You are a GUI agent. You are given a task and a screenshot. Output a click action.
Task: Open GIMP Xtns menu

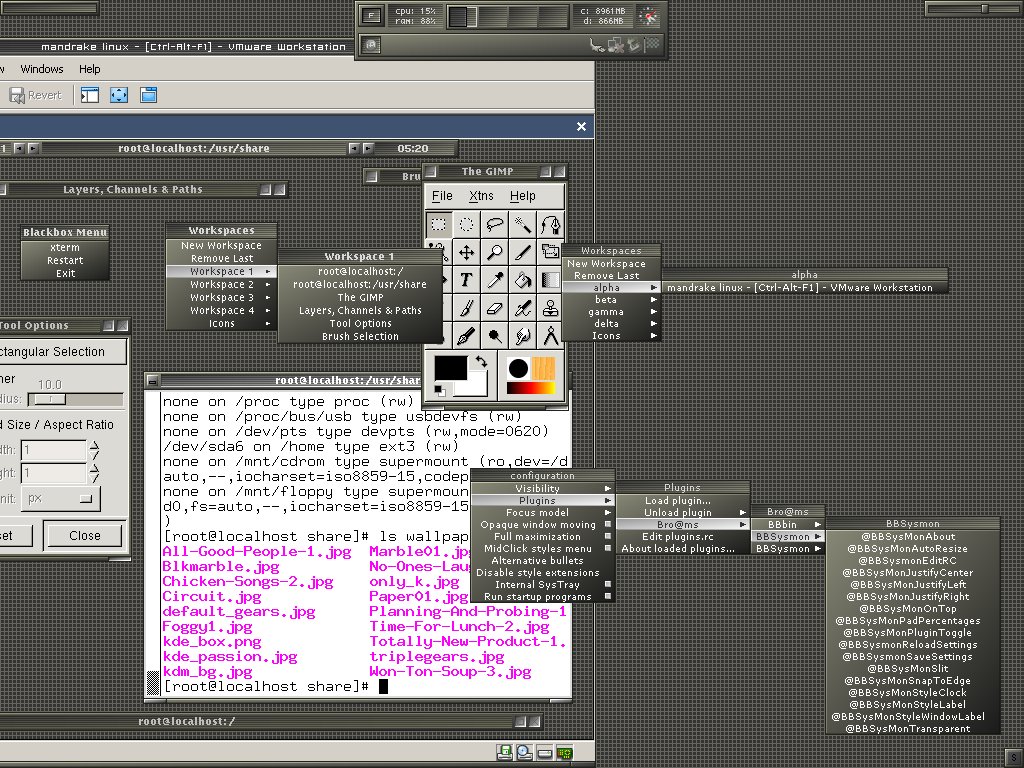tap(481, 196)
